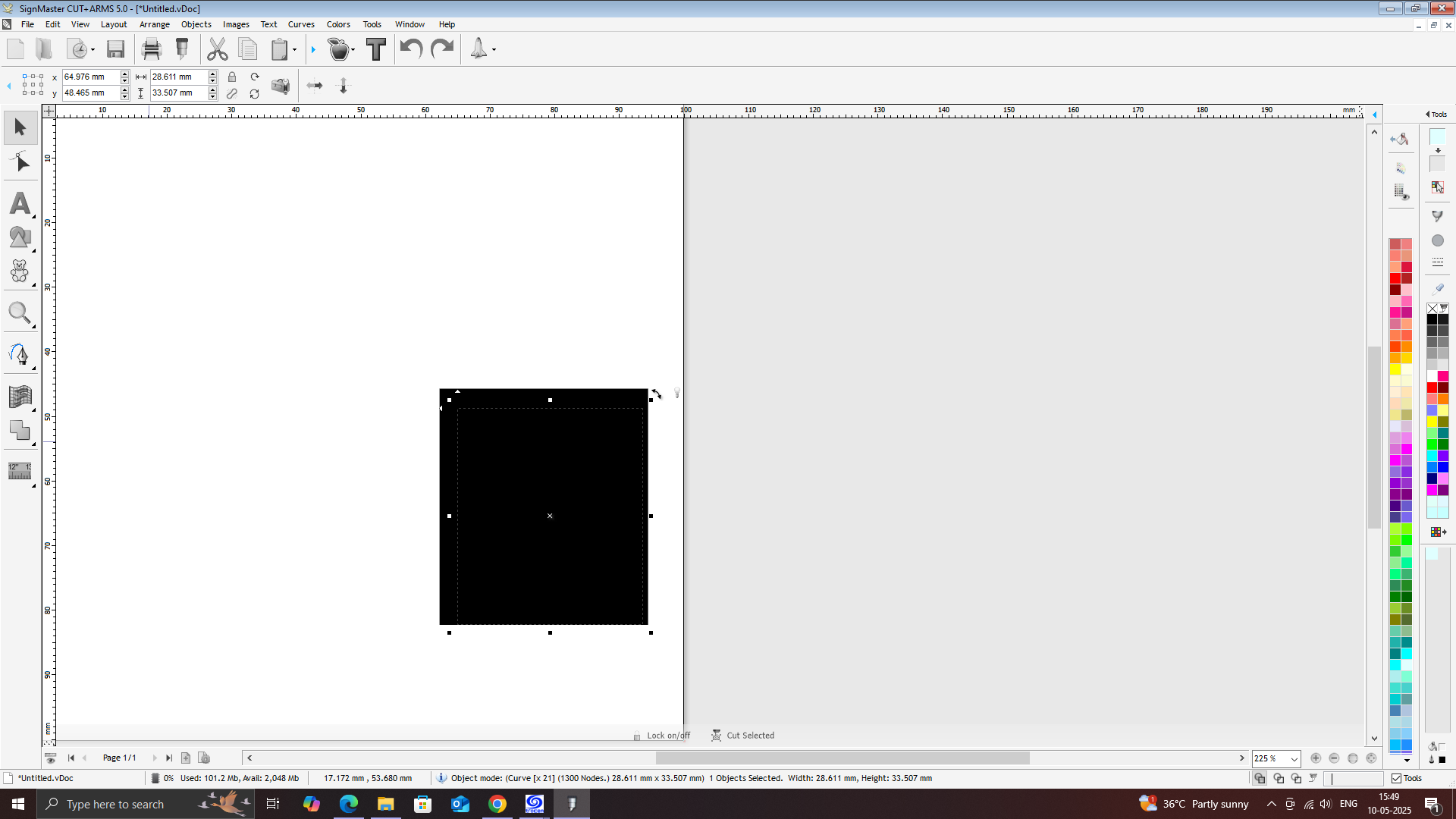Open the Layout menu
Viewport: 1456px width, 819px height.
(114, 24)
